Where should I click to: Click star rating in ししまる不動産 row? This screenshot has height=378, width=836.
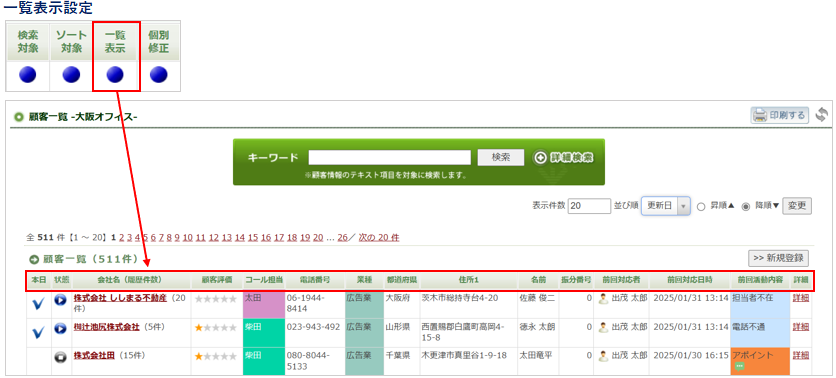pyautogui.click(x=216, y=299)
